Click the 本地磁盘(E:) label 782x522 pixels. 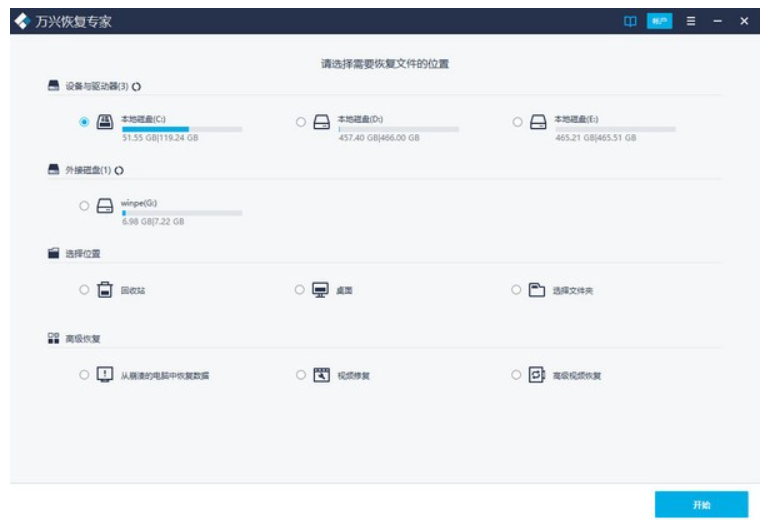coord(577,119)
